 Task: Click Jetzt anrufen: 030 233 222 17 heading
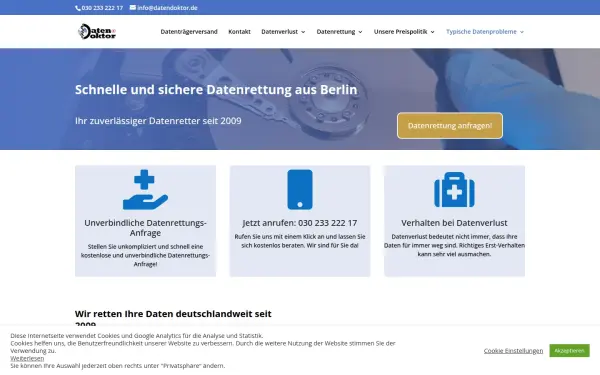[x=300, y=223]
